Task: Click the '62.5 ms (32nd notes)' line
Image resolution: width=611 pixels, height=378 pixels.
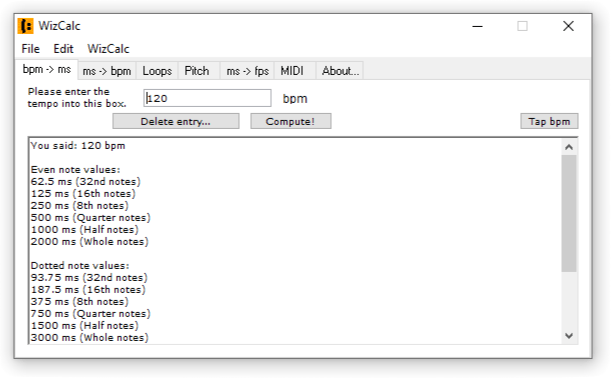Action: (x=85, y=182)
